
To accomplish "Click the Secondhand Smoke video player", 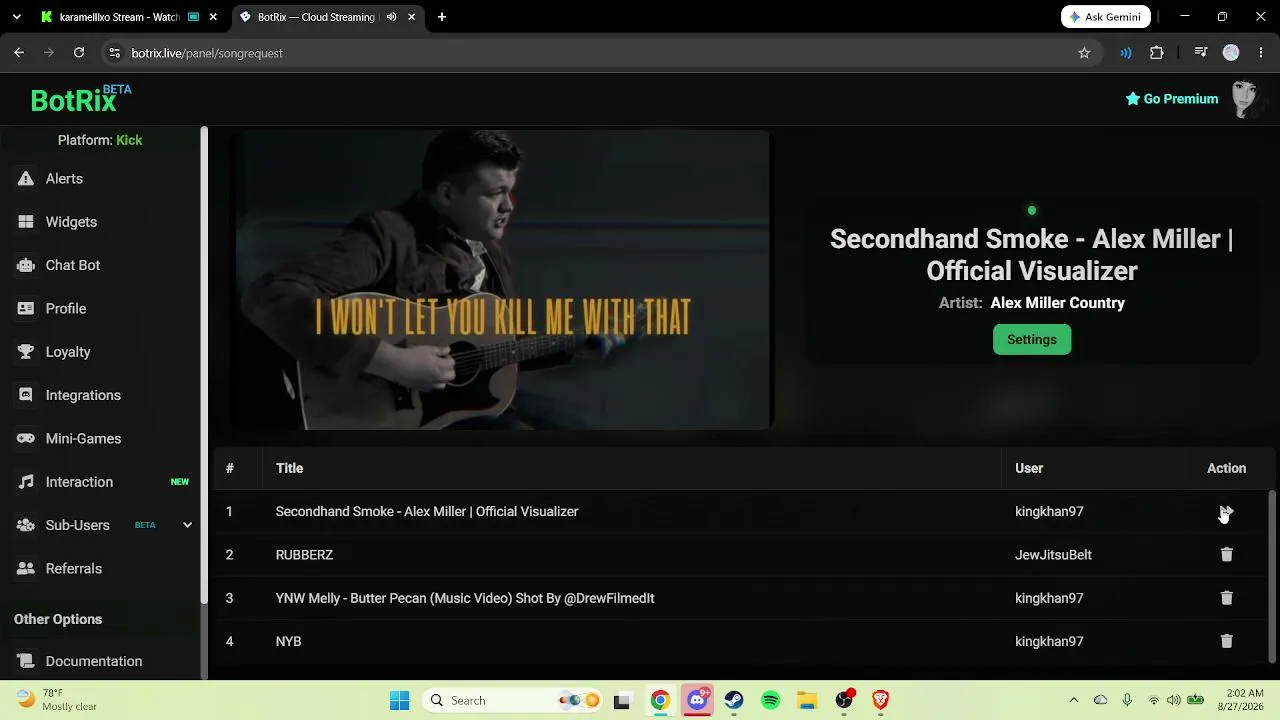I will tap(501, 280).
